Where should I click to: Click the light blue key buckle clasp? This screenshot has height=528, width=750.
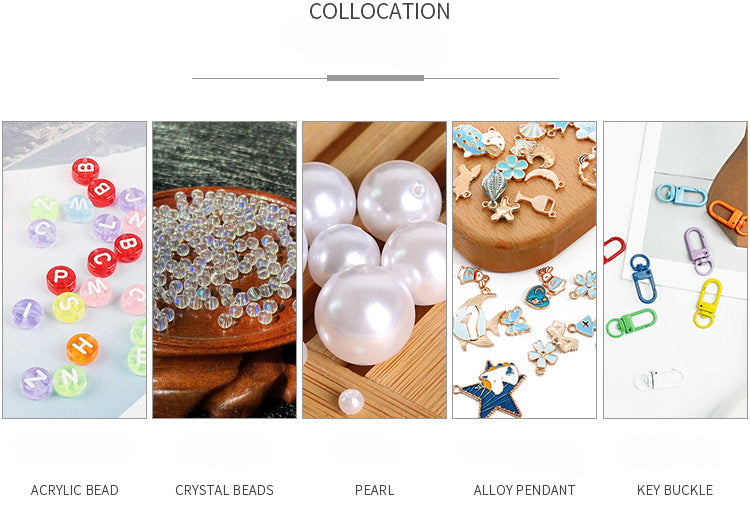[x=681, y=195]
